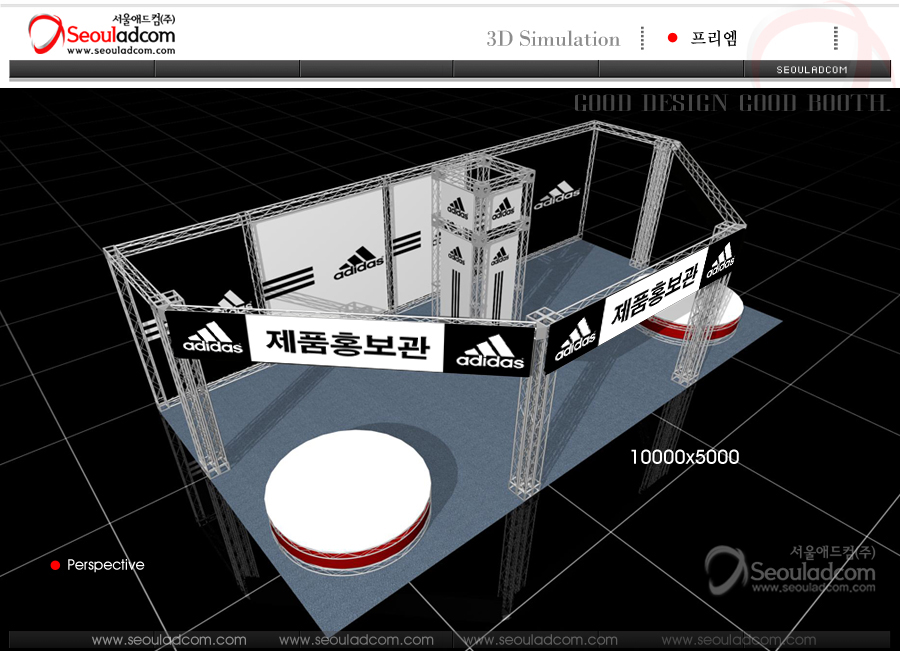This screenshot has width=900, height=651.
Task: Click the red dot next to Perspective
Action: pos(55,565)
